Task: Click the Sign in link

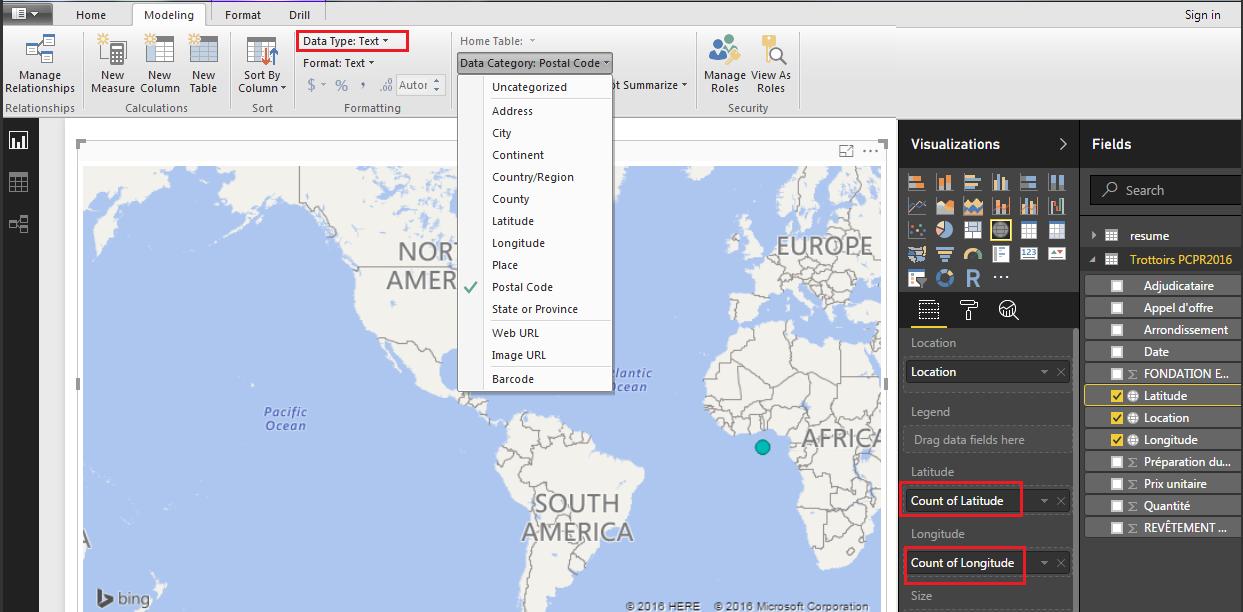Action: pos(1202,15)
